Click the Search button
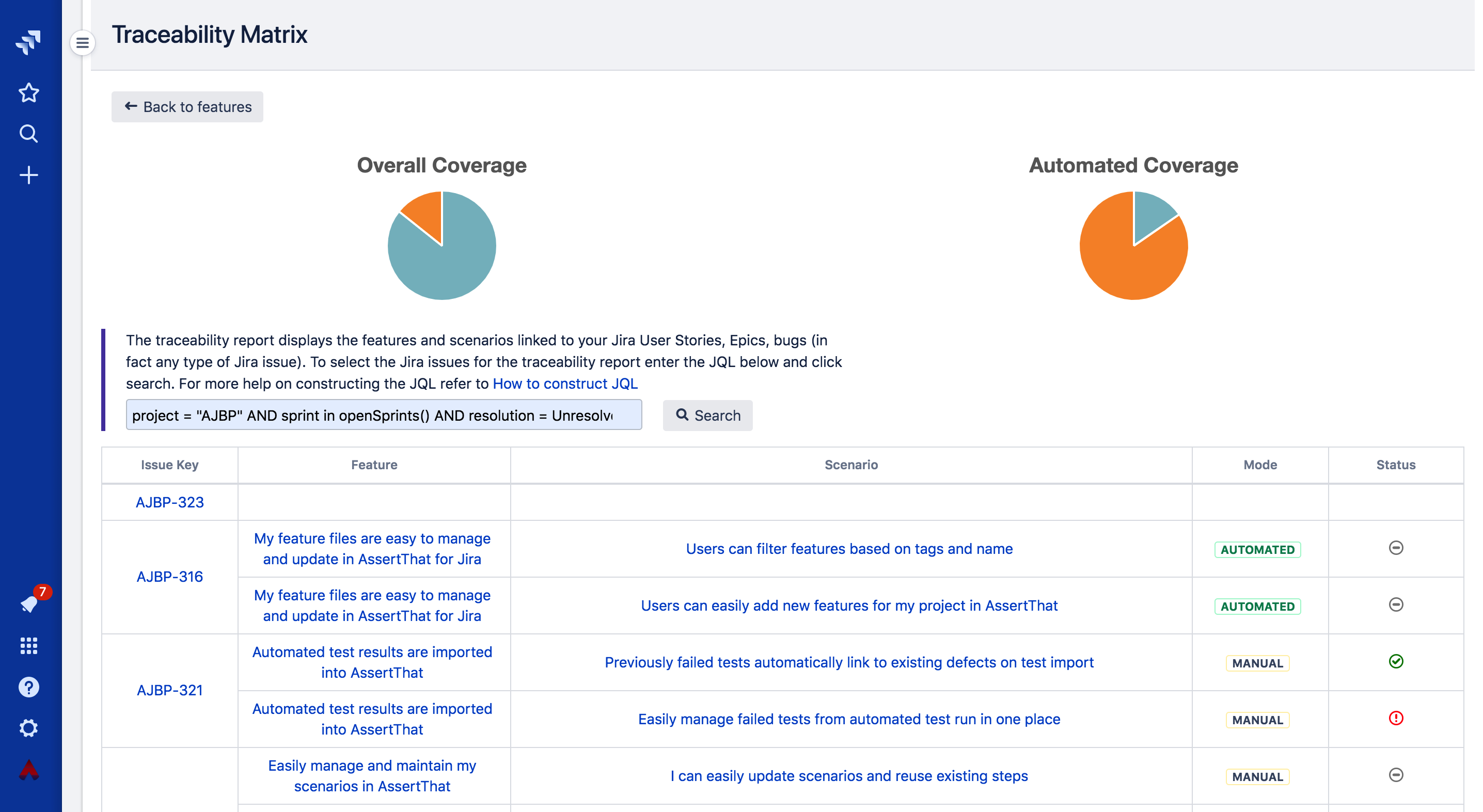1483x812 pixels. click(x=707, y=415)
